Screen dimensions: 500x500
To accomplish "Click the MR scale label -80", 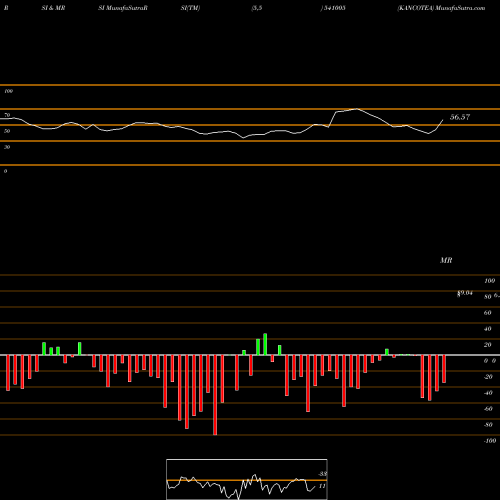I will 488,425.
